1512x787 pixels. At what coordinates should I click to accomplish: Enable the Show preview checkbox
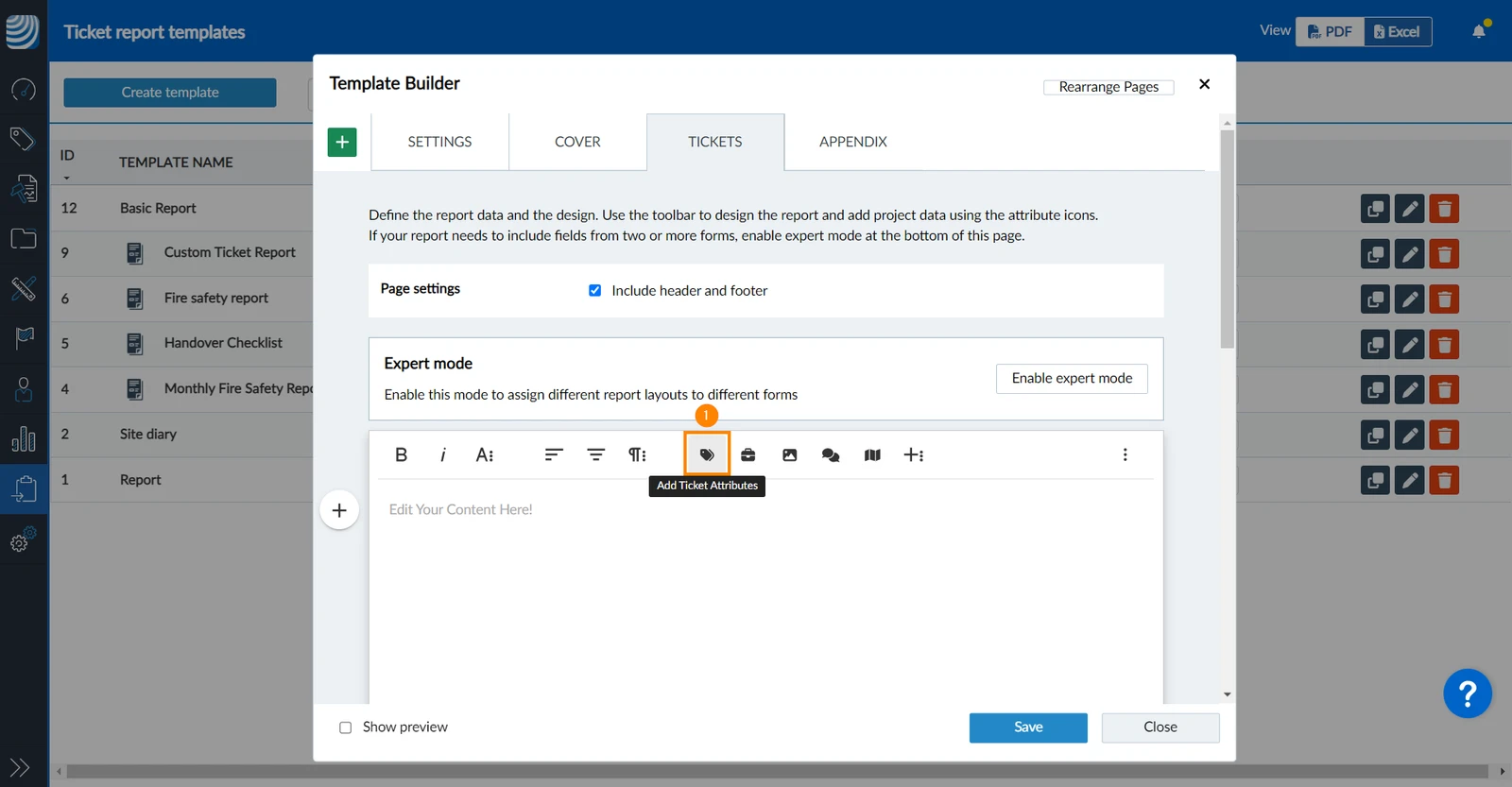(x=345, y=727)
